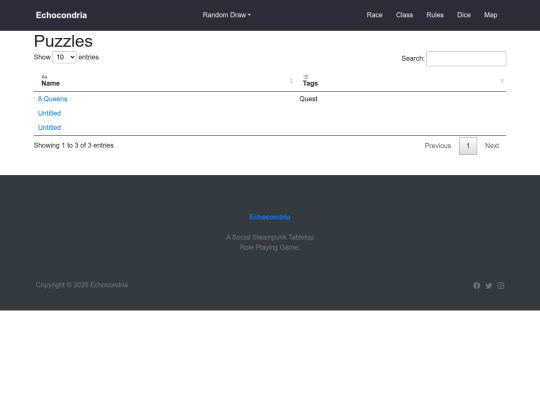Click the blue Echocondria footer link
Viewport: 540px width, 405px height.
click(270, 217)
